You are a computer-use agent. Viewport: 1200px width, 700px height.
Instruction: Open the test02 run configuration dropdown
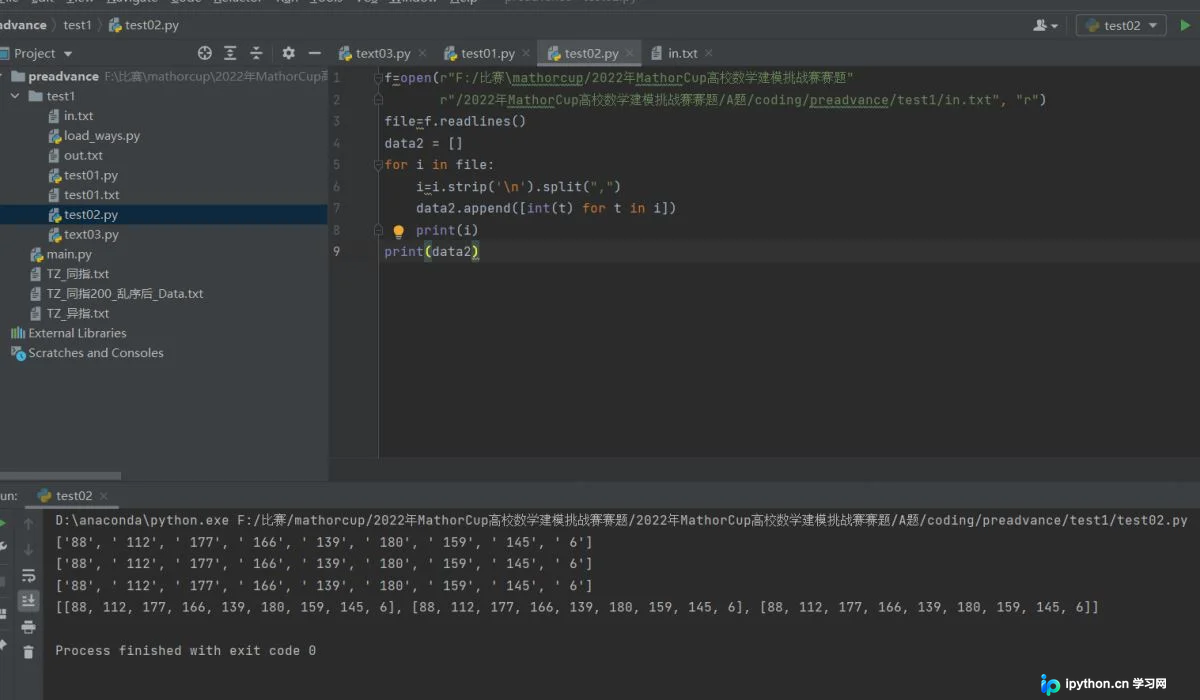pyautogui.click(x=1121, y=25)
